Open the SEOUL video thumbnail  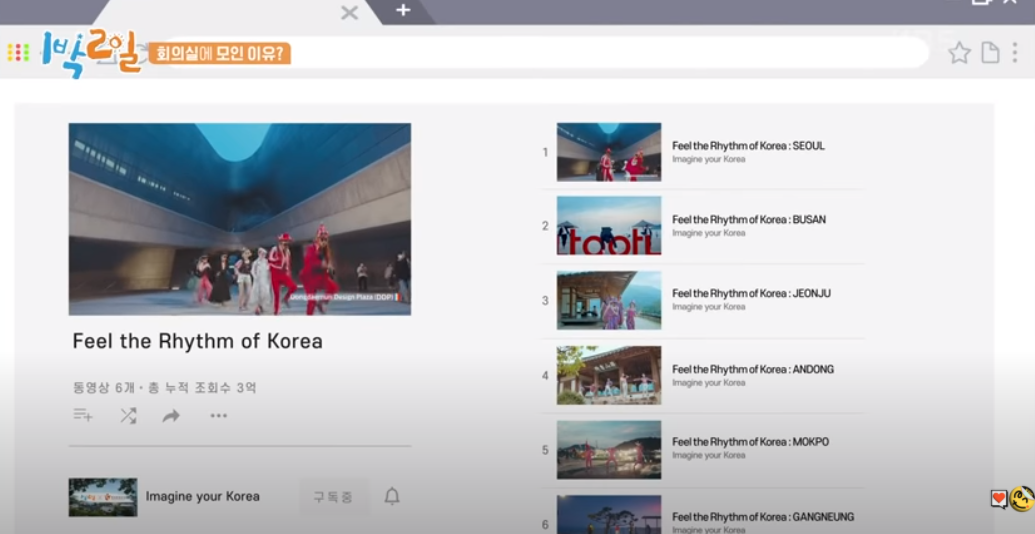tap(609, 152)
